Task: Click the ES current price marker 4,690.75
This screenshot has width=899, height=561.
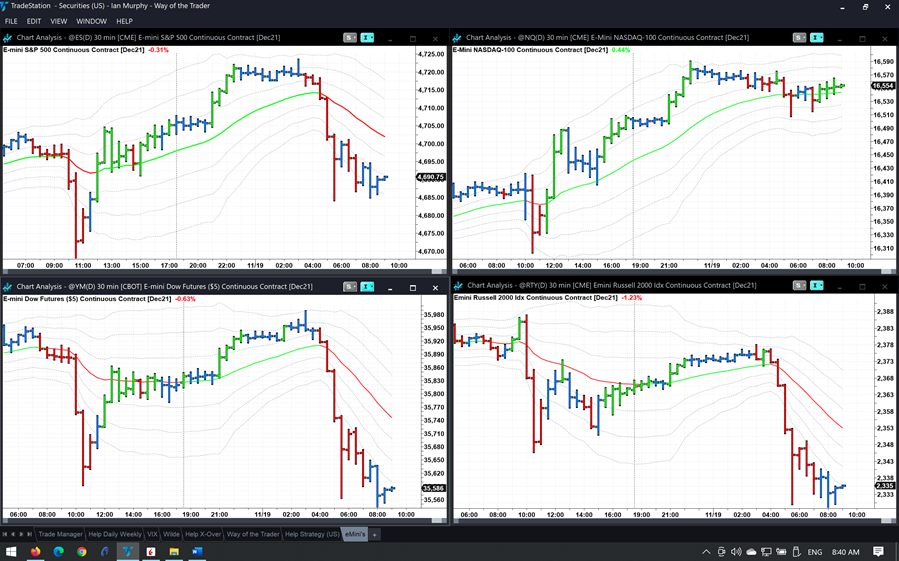Action: [x=431, y=177]
